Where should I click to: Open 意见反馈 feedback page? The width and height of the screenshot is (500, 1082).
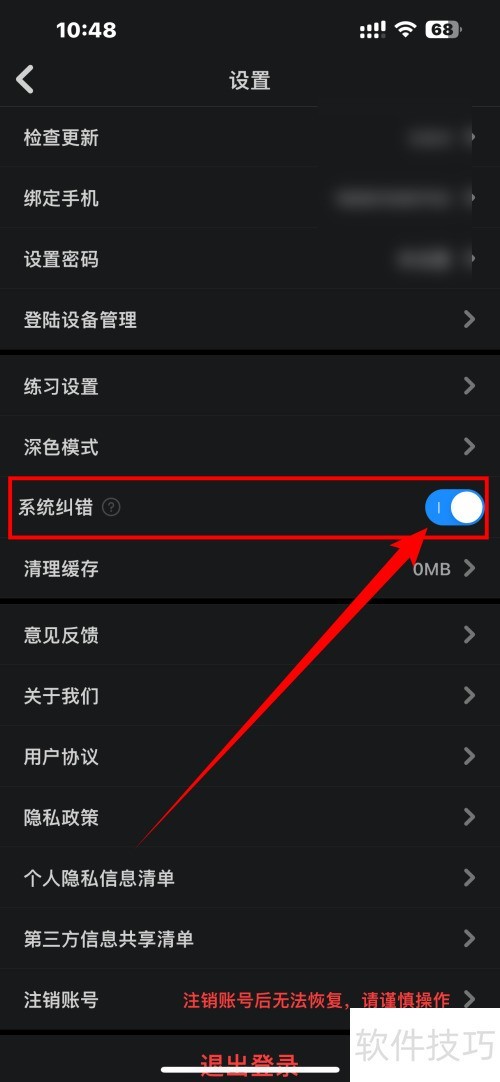pos(250,635)
